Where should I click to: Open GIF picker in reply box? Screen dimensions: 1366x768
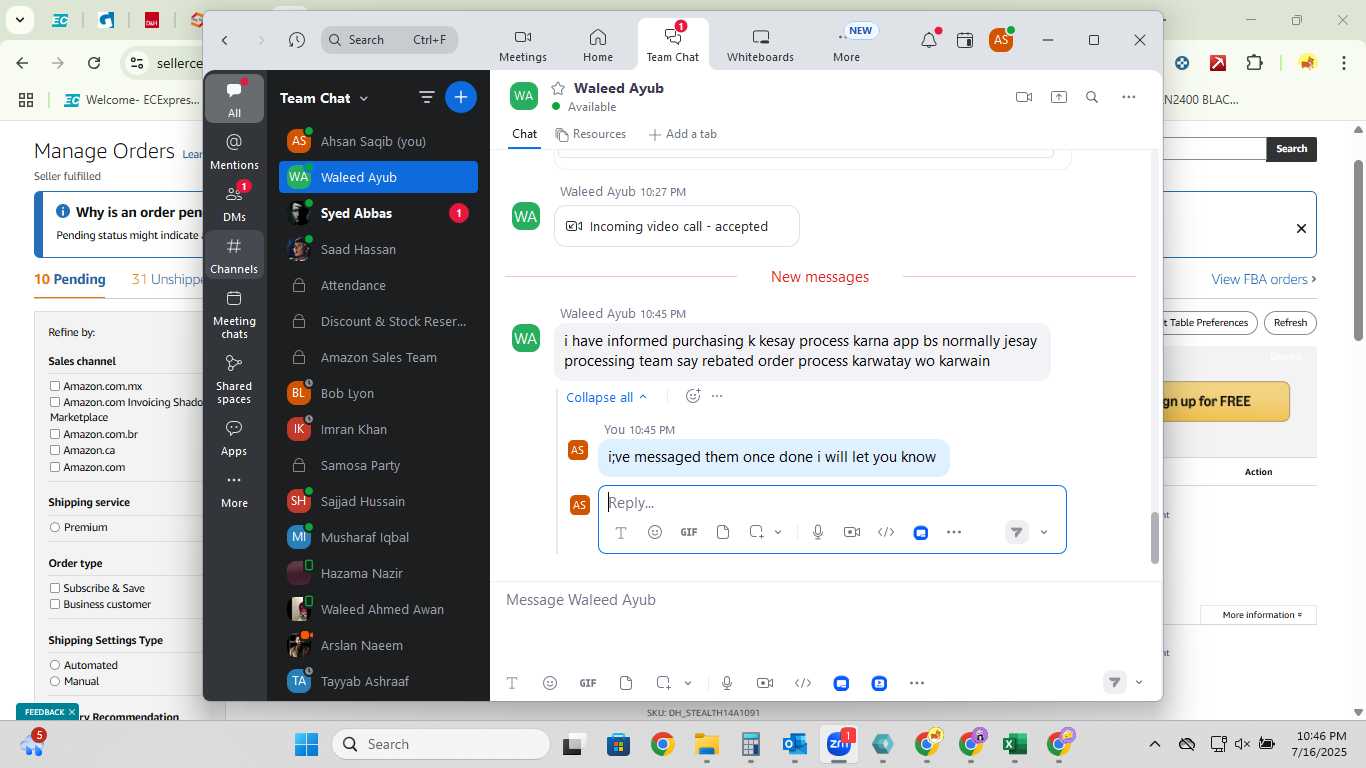(x=689, y=532)
